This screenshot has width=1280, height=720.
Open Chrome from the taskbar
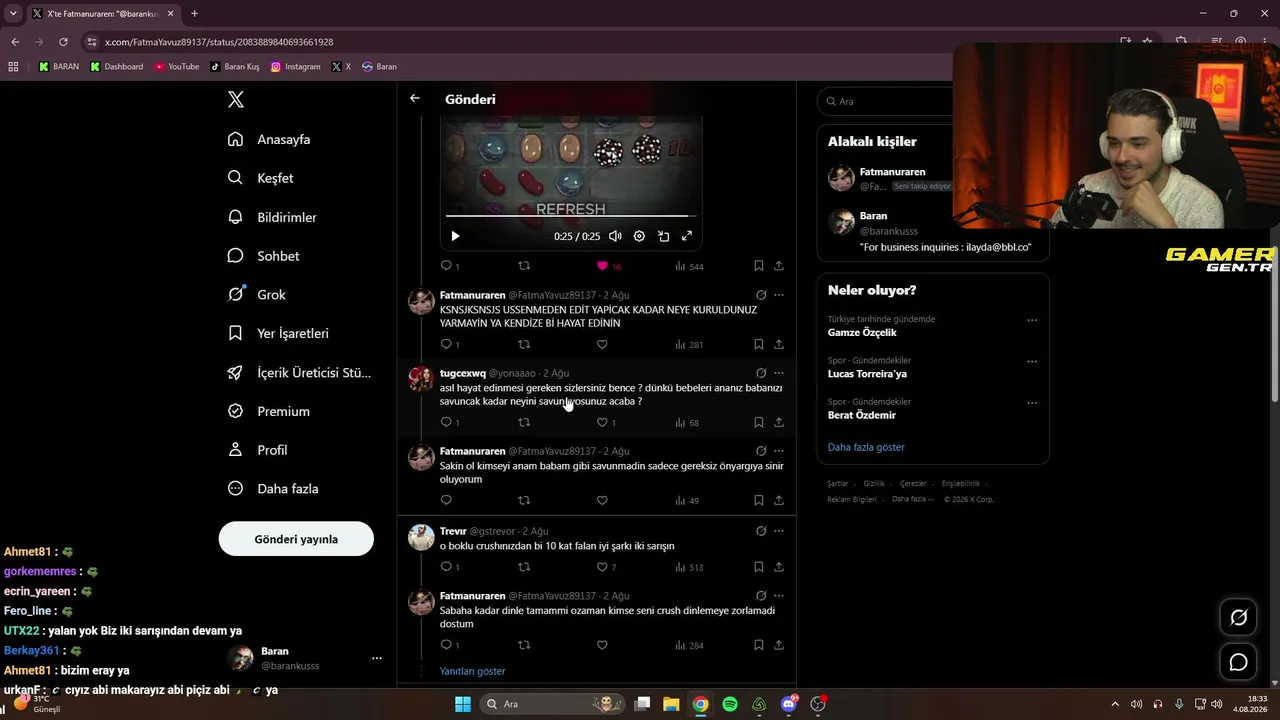[701, 704]
